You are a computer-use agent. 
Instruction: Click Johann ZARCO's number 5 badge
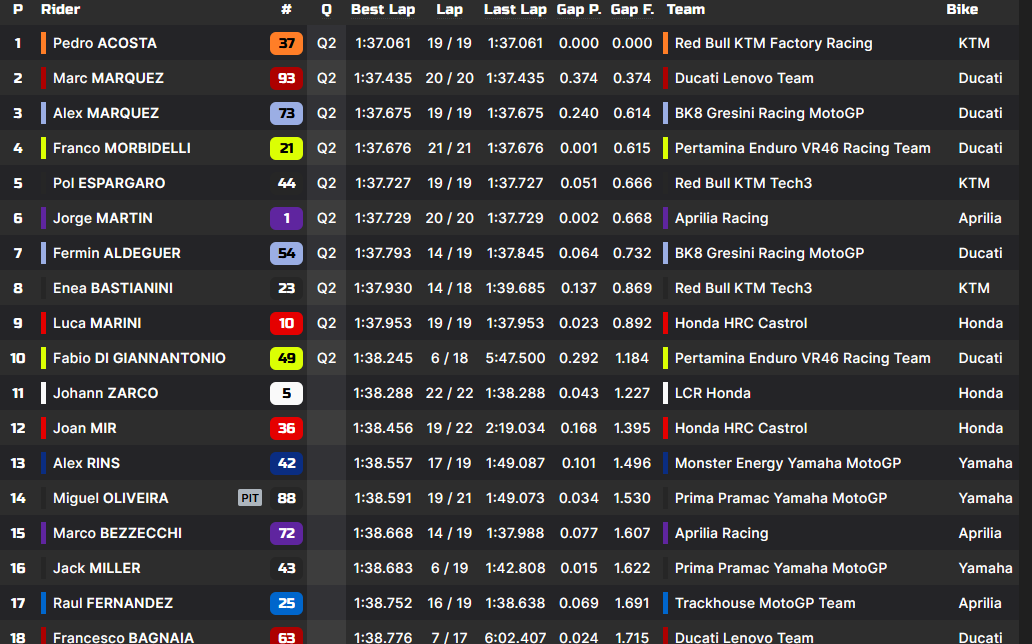(286, 393)
